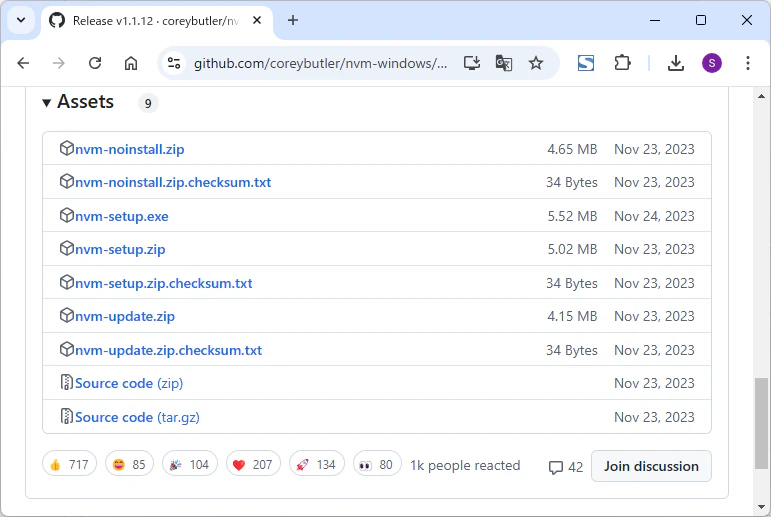The height and width of the screenshot is (517, 771).
Task: Click package icon beside nvm-noinstall.zip
Action: (66, 148)
